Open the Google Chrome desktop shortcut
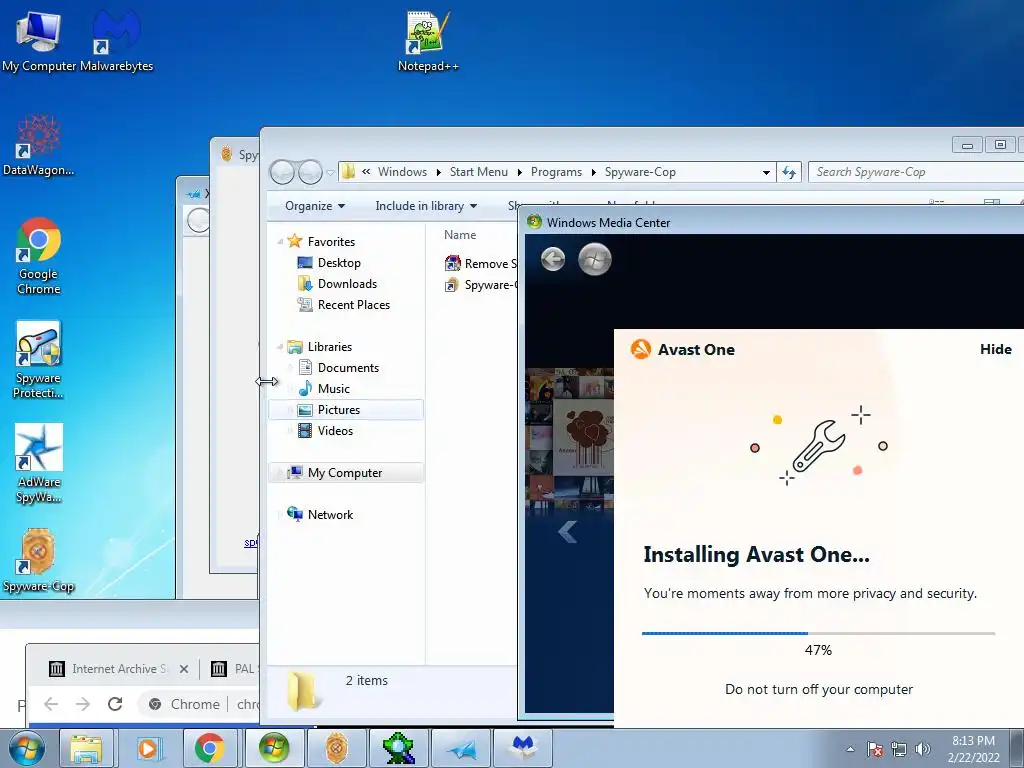 (39, 256)
